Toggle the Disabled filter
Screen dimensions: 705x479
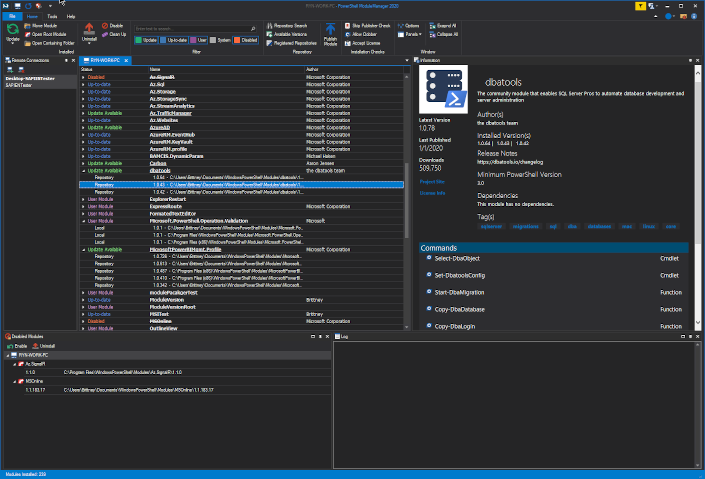tap(246, 40)
